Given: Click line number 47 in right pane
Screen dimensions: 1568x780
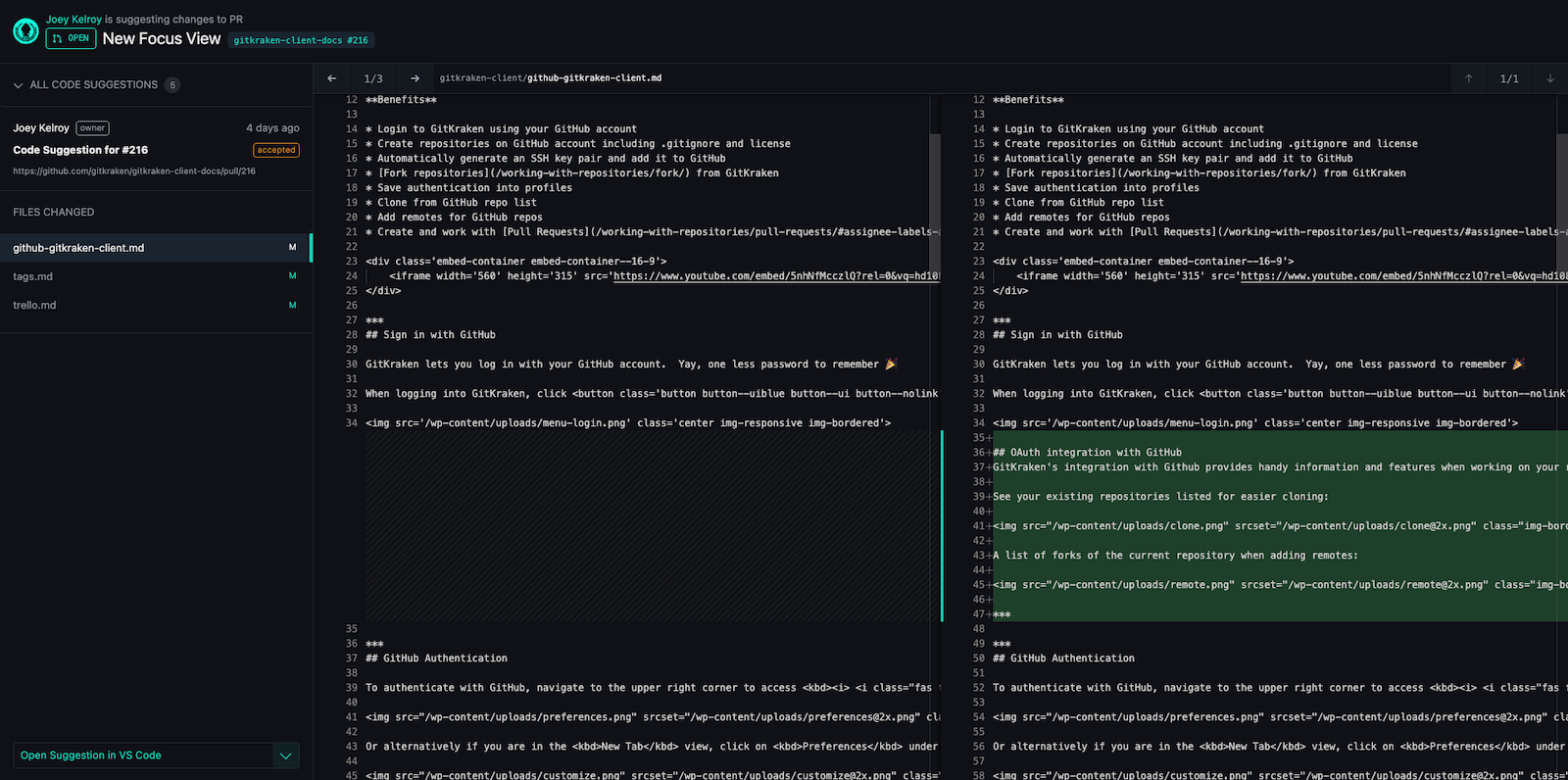Looking at the screenshot, I should point(979,614).
